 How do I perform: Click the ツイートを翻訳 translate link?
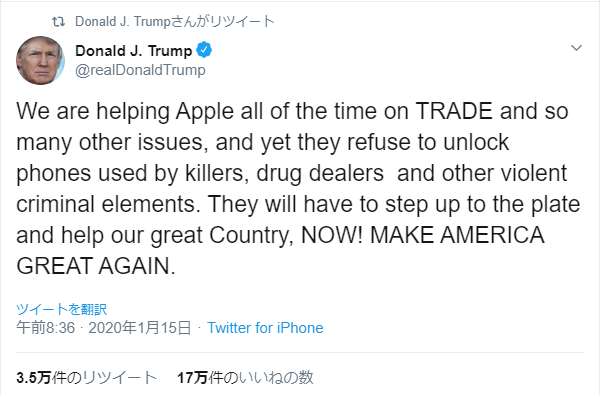[x=62, y=309]
